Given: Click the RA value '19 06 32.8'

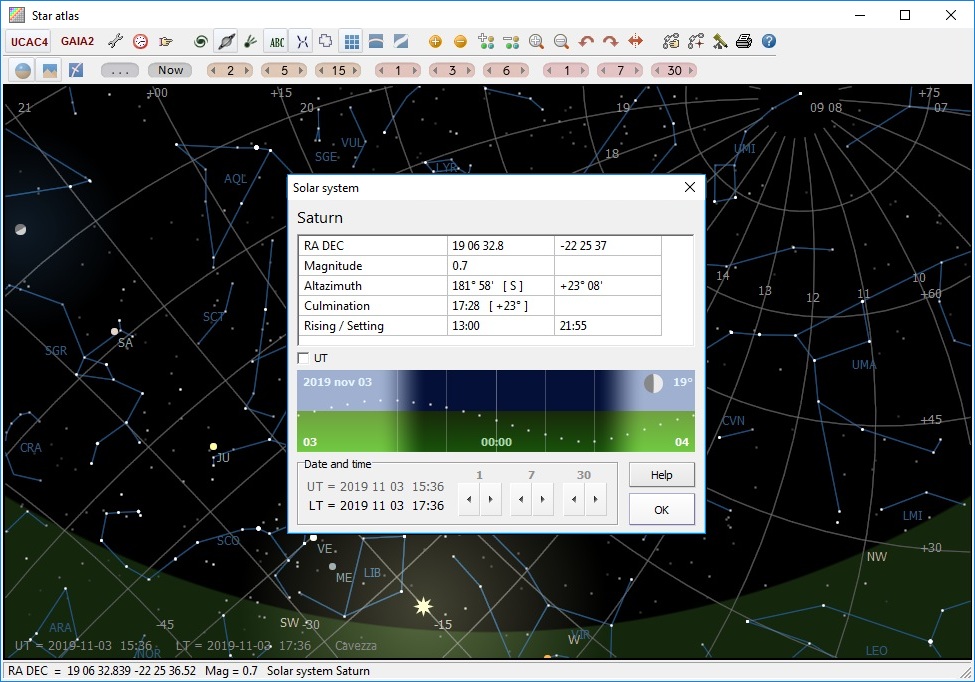Looking at the screenshot, I should point(478,246).
